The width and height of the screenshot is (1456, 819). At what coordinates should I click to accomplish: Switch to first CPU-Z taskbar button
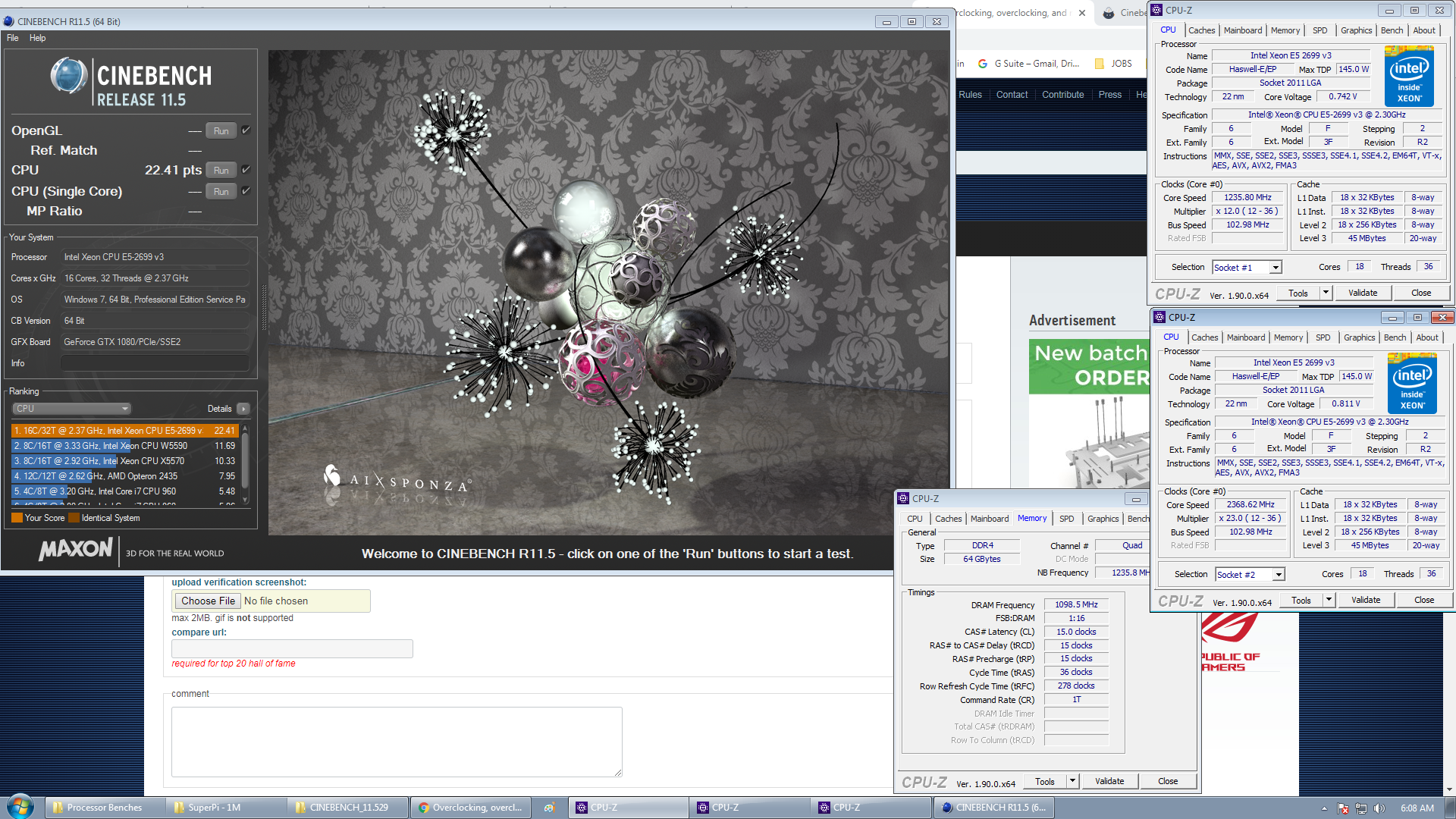point(629,808)
